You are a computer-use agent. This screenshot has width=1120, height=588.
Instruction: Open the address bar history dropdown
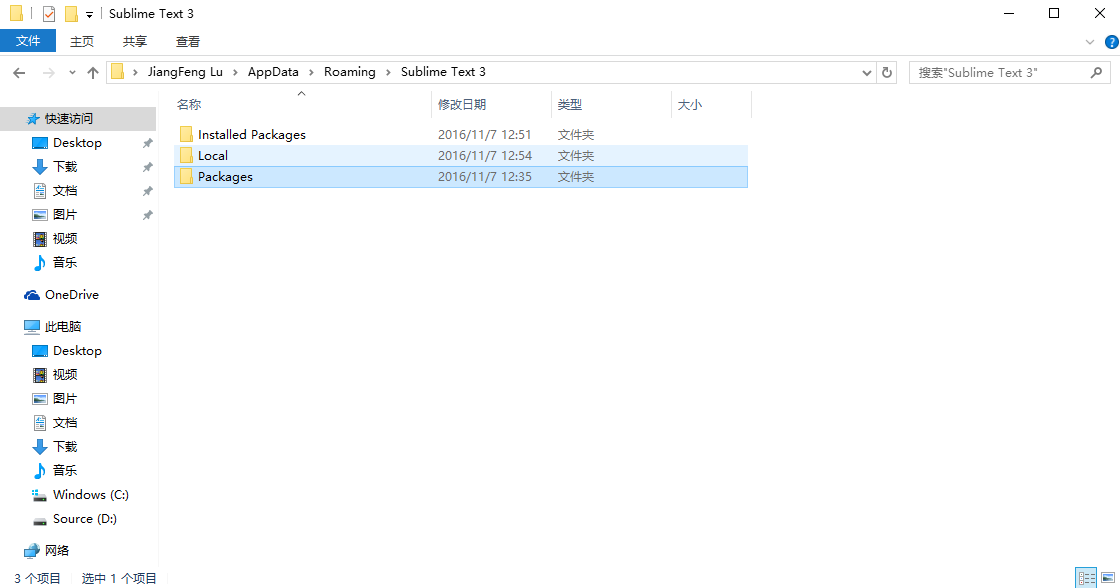(866, 72)
